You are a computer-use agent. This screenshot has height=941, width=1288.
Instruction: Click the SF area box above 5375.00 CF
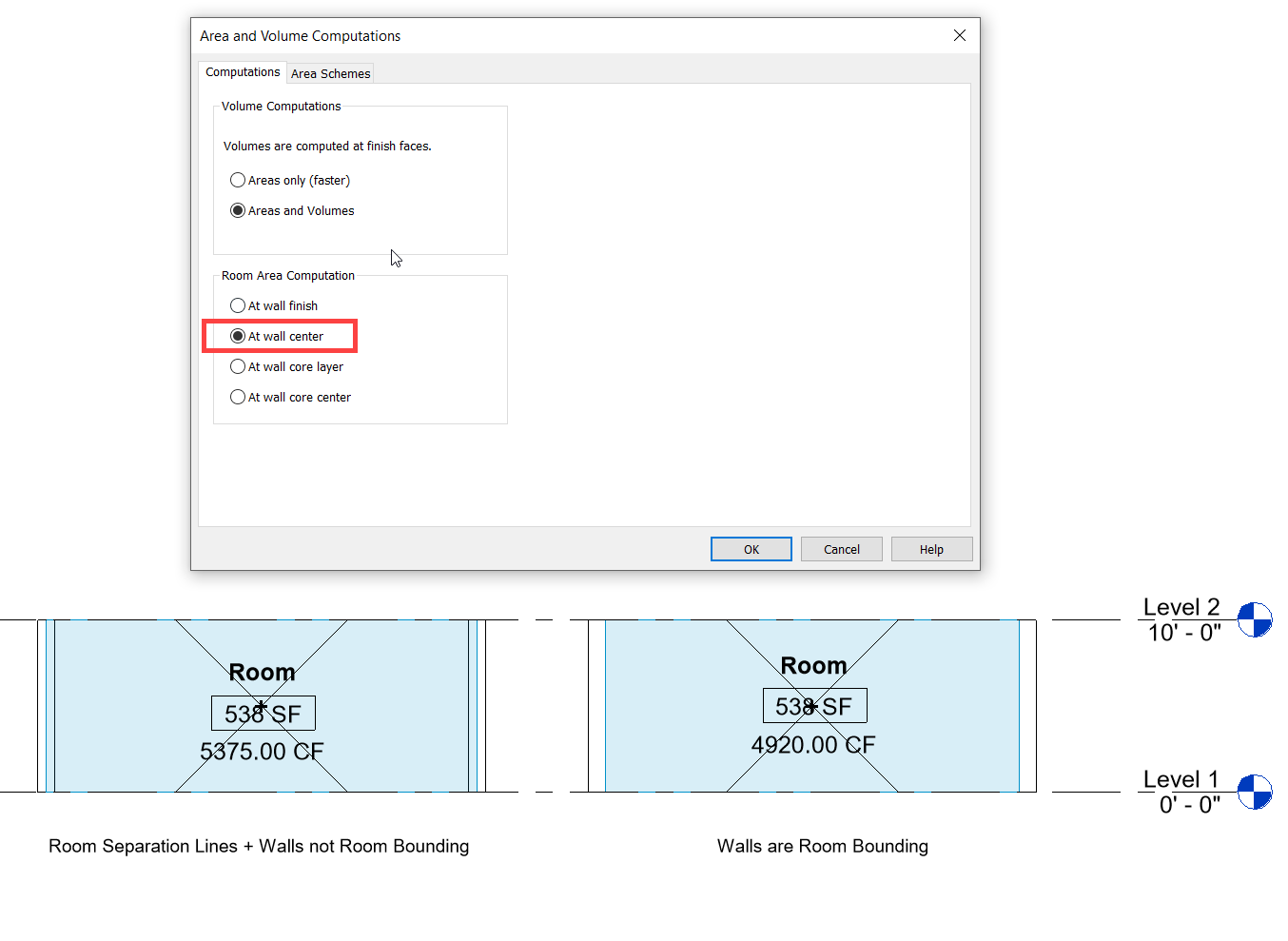[x=263, y=714]
